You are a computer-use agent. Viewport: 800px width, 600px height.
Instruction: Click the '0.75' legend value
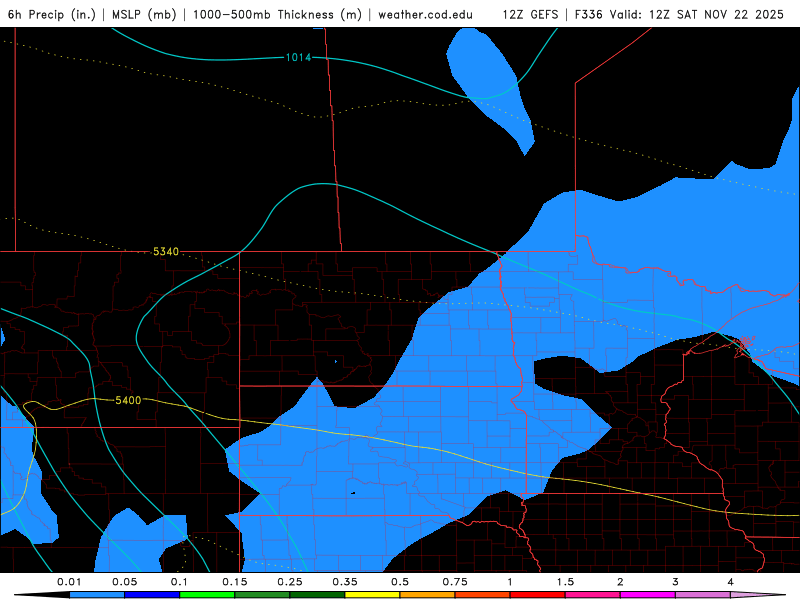[x=455, y=582]
